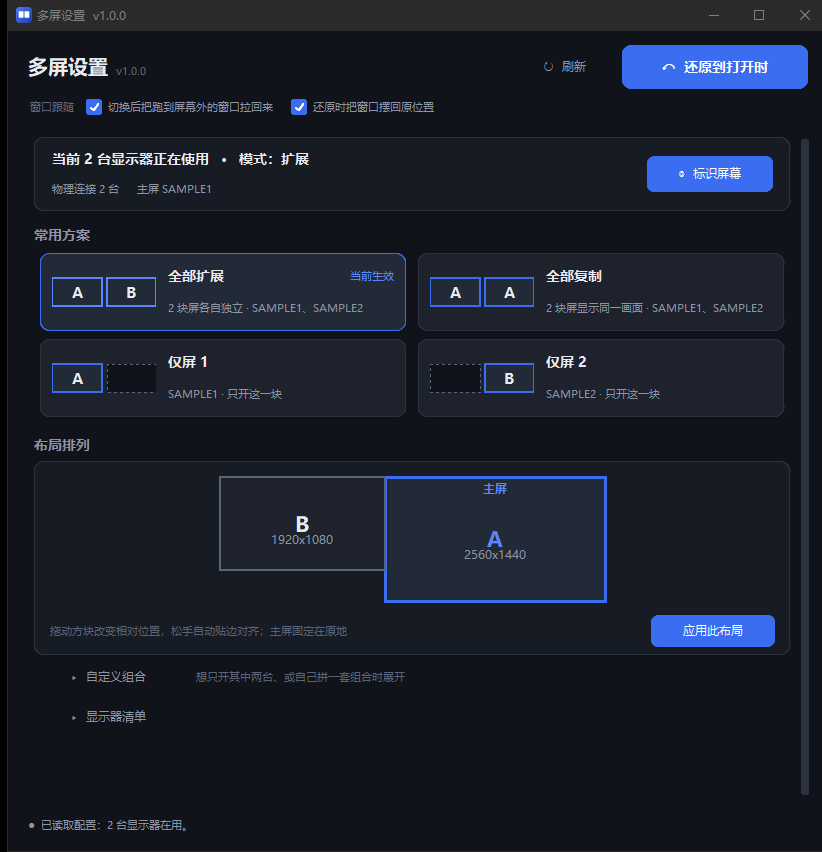This screenshot has width=822, height=852.
Task: Select the 全部复制 preset card
Action: click(601, 292)
